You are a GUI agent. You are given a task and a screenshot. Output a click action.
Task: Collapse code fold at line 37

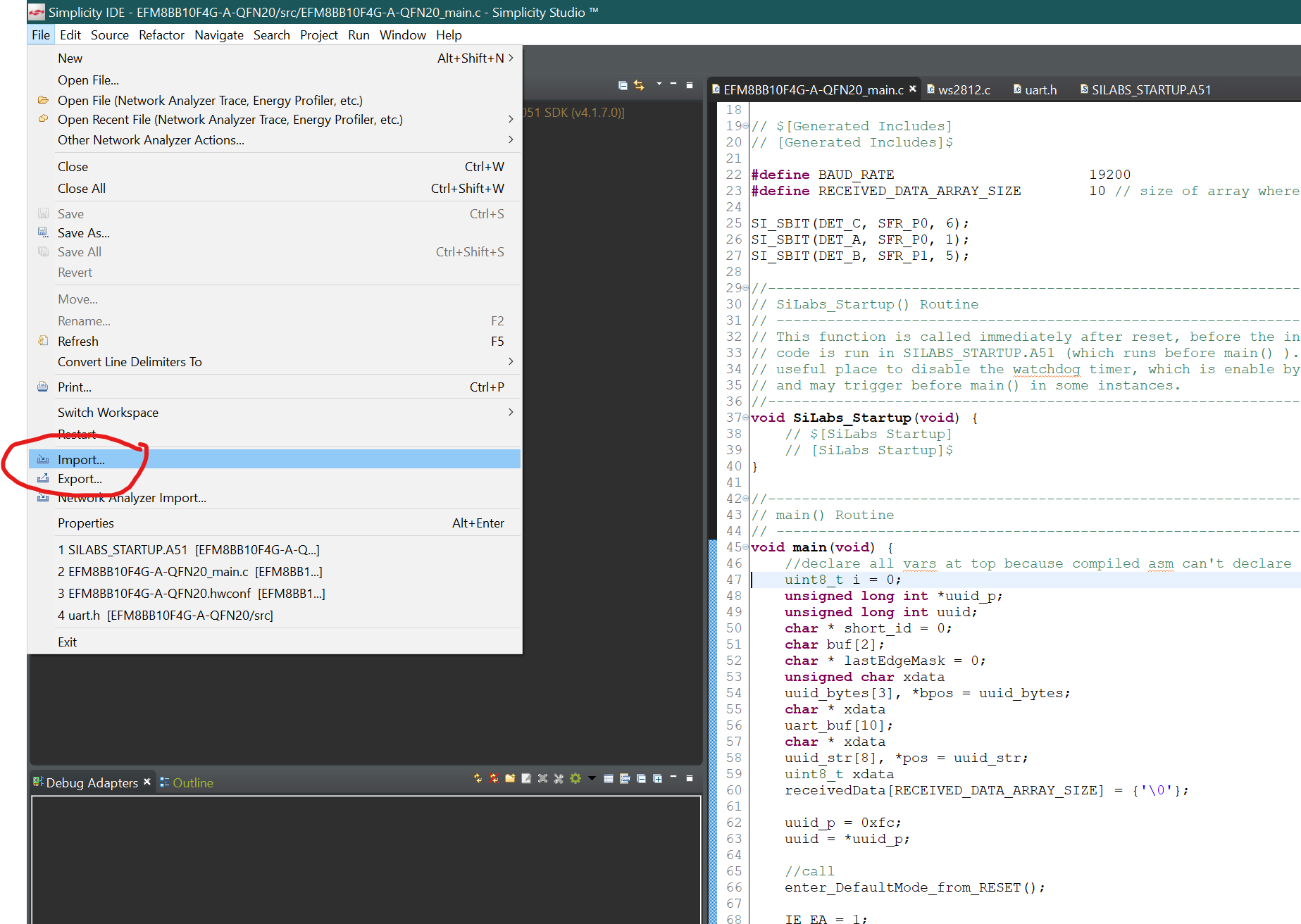746,418
